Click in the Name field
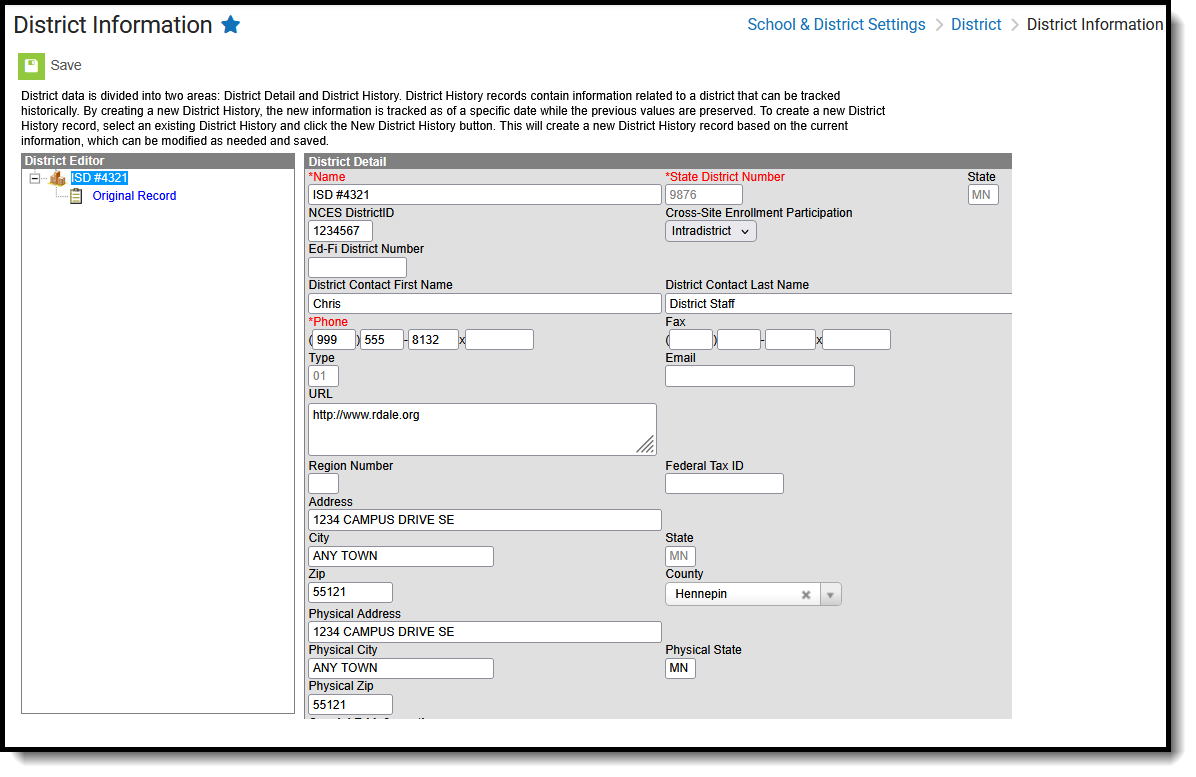 (484, 194)
